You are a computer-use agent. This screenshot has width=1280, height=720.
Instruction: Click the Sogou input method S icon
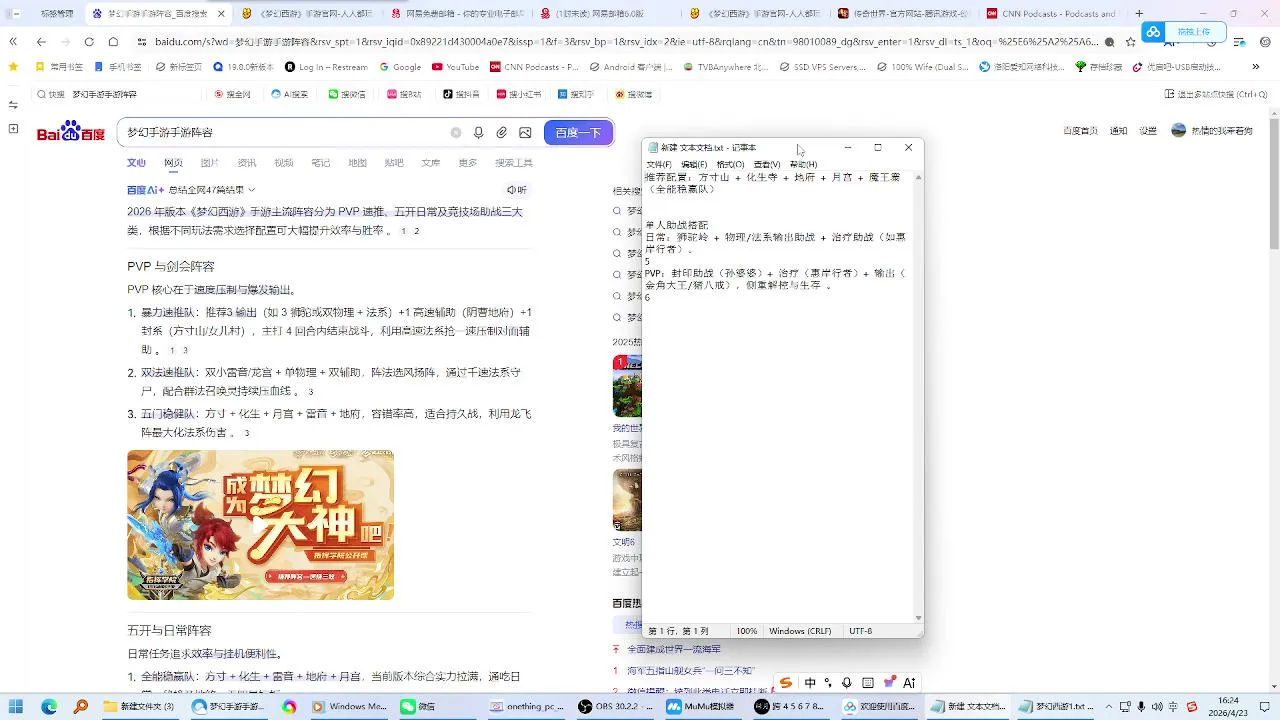point(786,683)
